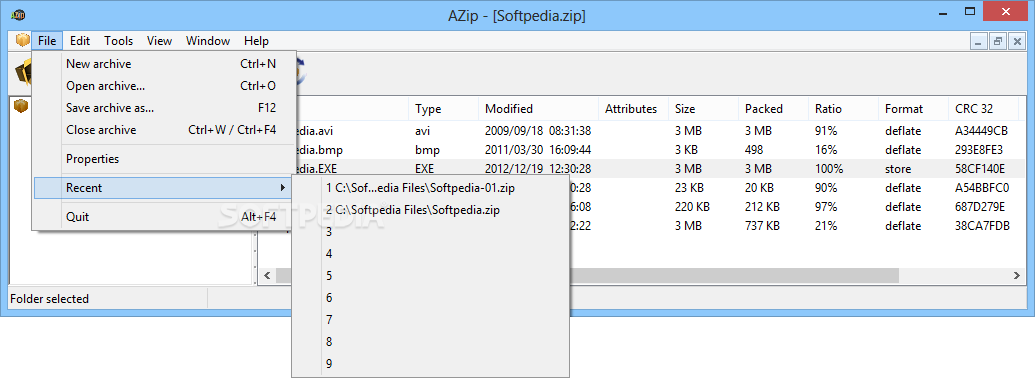Open recent file 2 Softpedia.zip
The width and height of the screenshot is (1035, 378).
coord(430,210)
